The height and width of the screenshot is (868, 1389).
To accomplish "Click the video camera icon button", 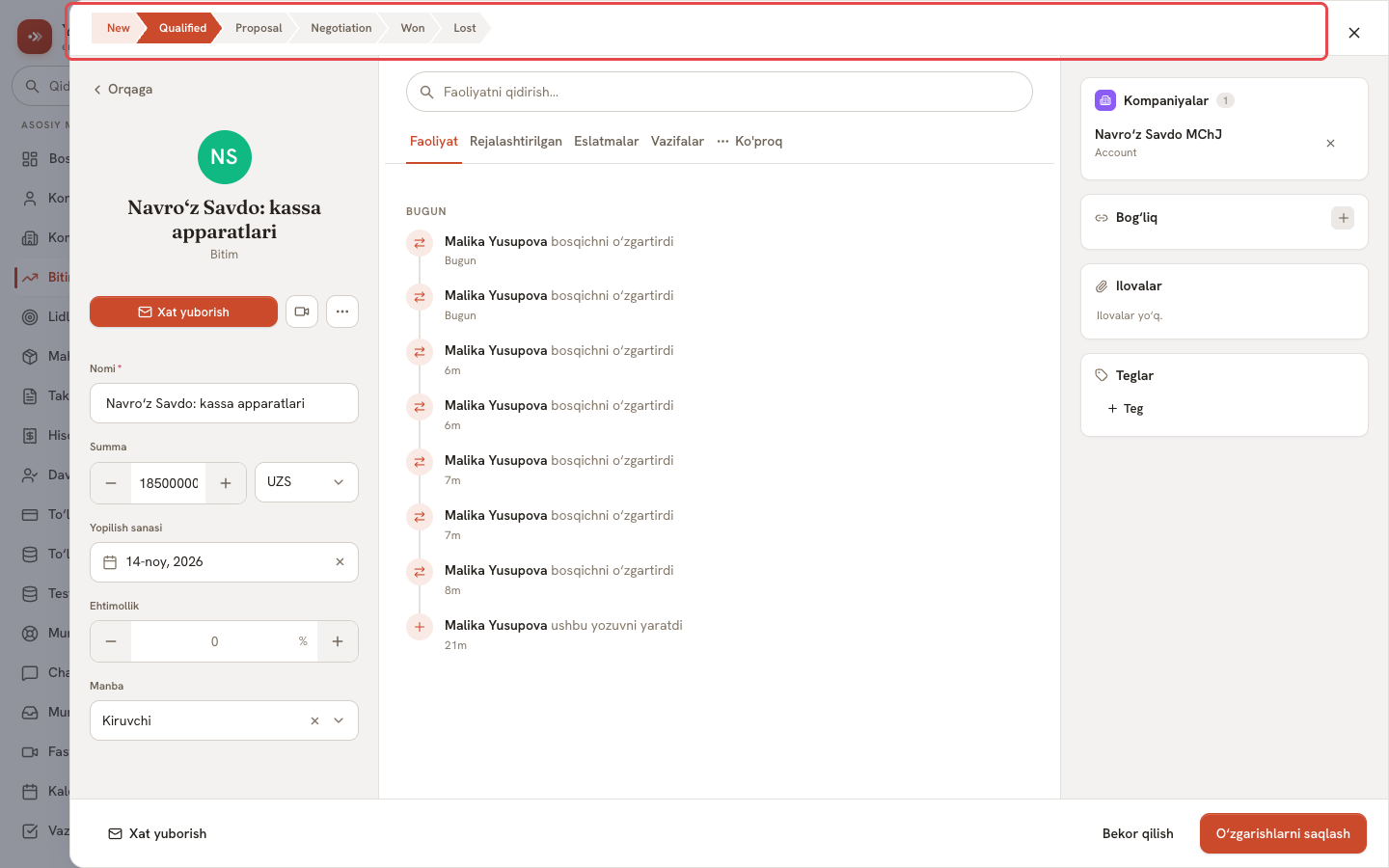I will 302,312.
